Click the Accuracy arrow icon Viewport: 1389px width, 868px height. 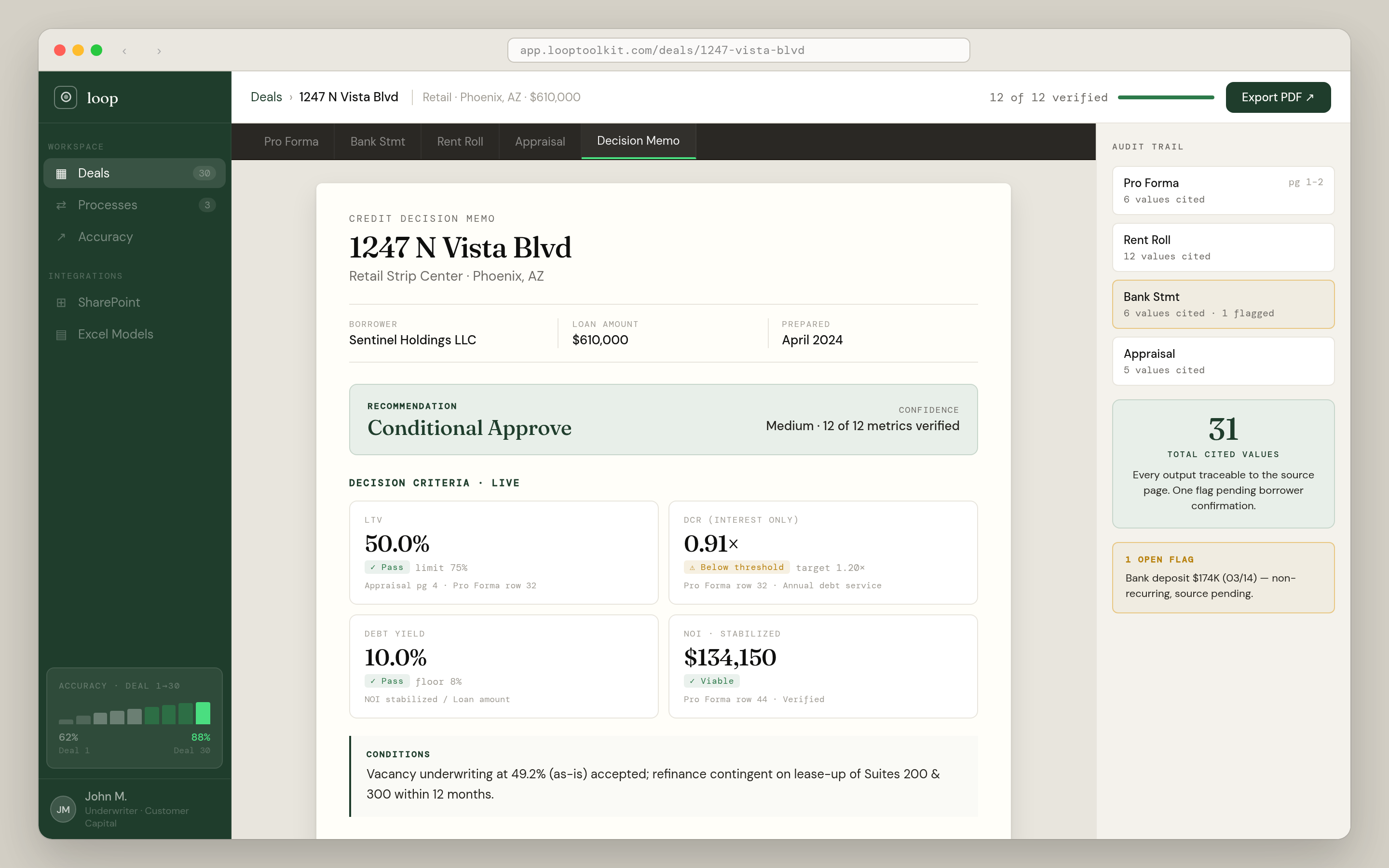click(x=61, y=237)
